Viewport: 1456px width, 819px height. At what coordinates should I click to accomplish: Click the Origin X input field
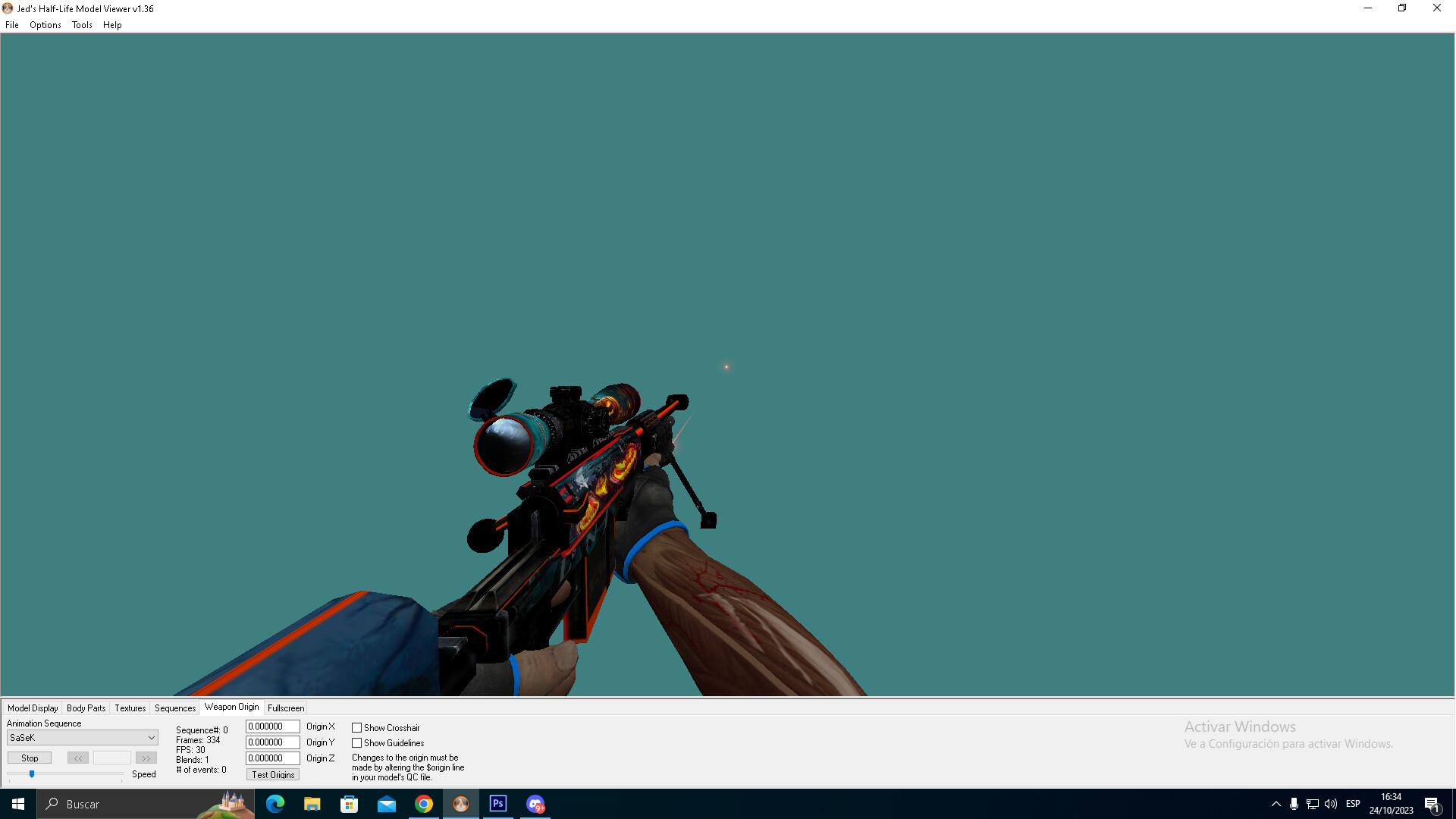click(x=272, y=726)
